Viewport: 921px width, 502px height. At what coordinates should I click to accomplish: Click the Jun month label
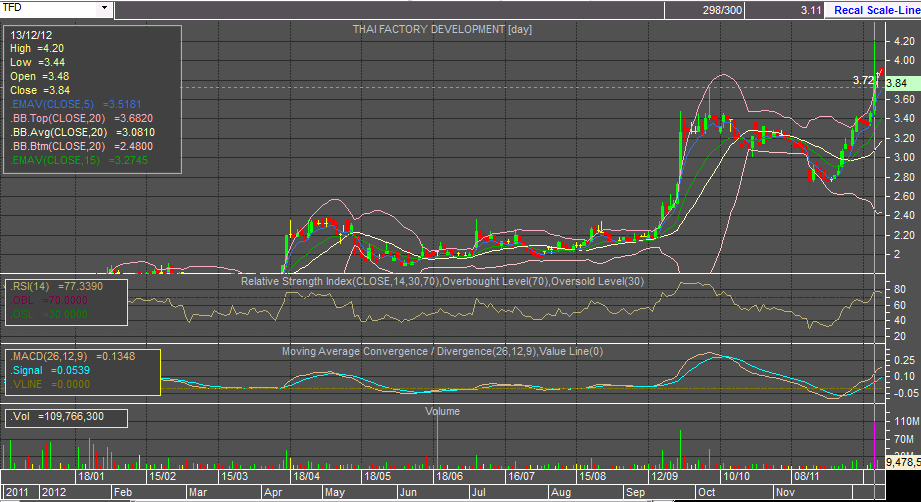tap(408, 492)
